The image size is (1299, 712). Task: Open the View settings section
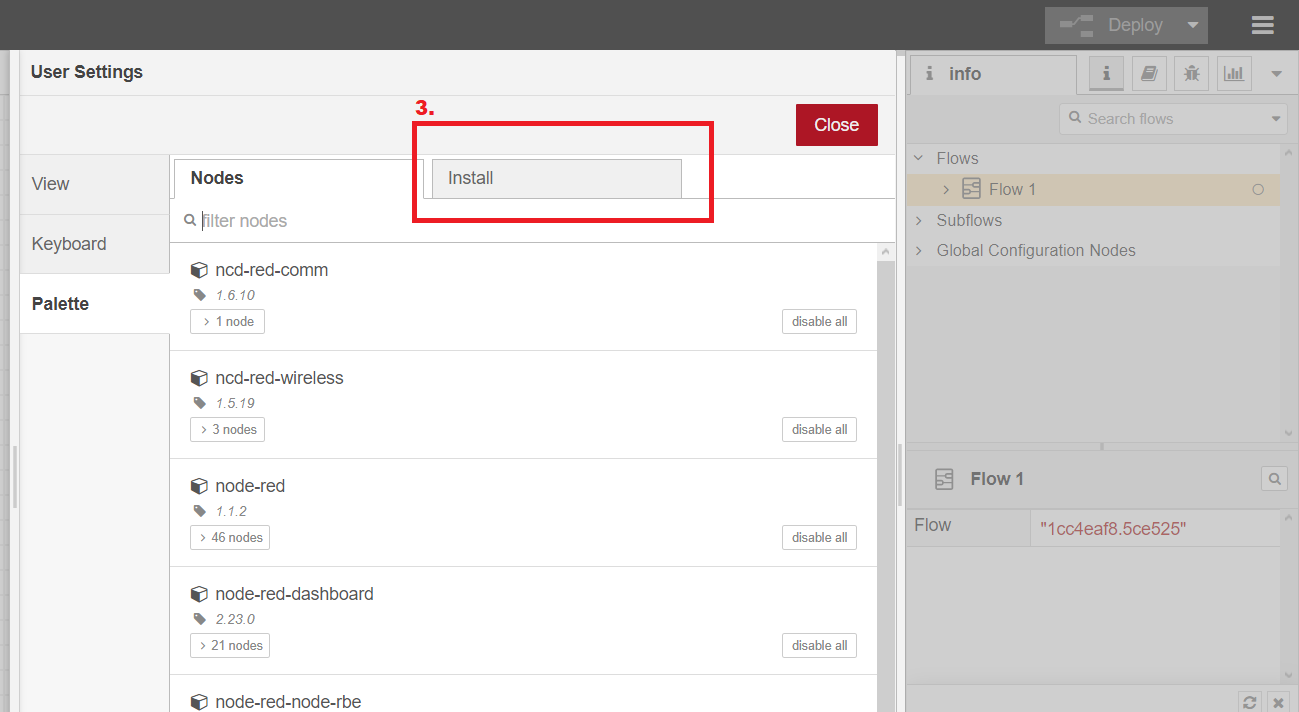[x=95, y=184]
